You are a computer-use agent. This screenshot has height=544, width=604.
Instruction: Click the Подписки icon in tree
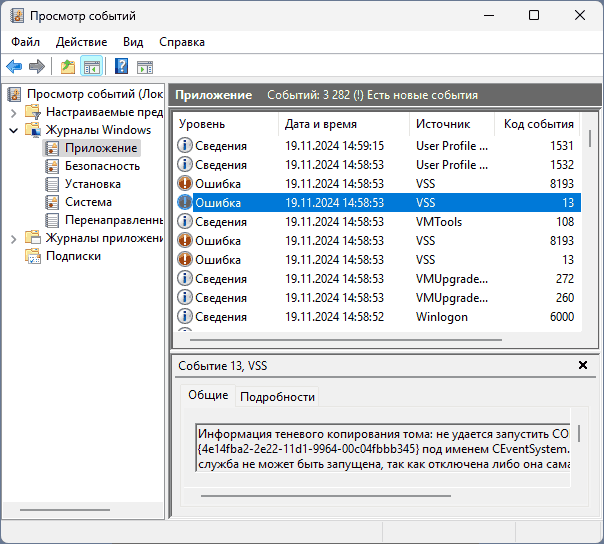coord(33,256)
